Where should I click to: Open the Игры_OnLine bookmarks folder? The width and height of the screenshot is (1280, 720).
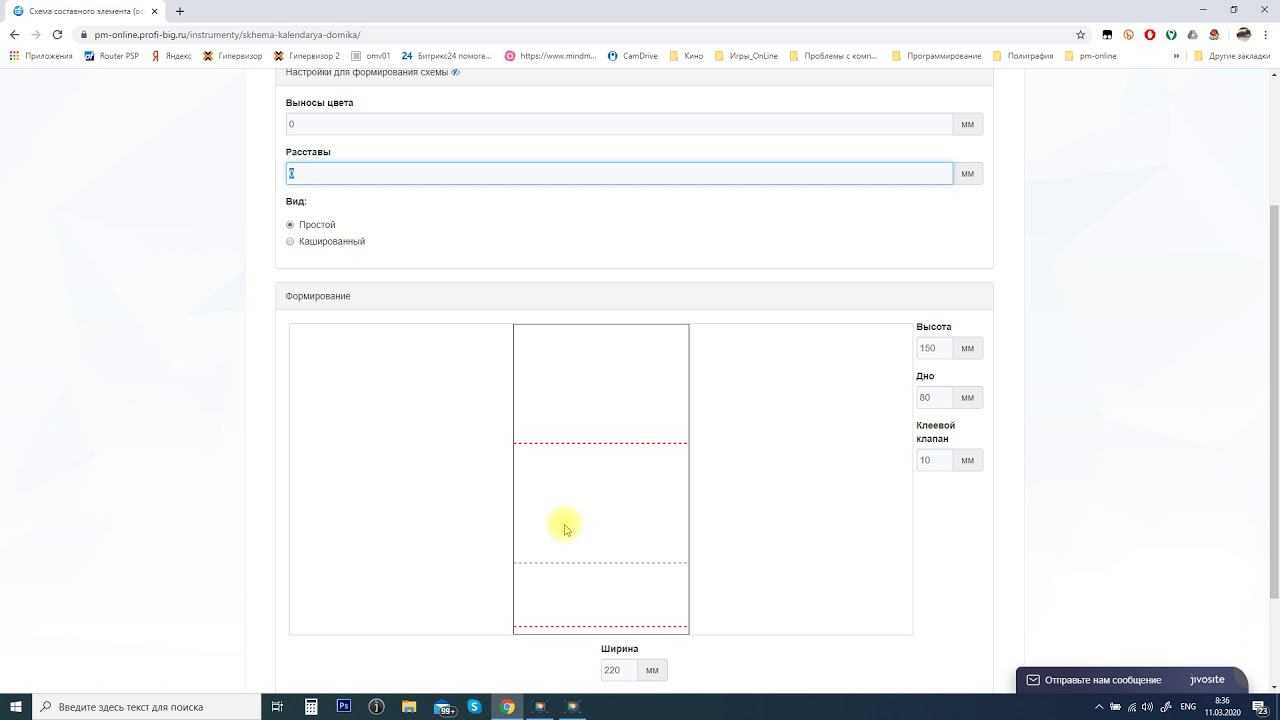point(746,56)
